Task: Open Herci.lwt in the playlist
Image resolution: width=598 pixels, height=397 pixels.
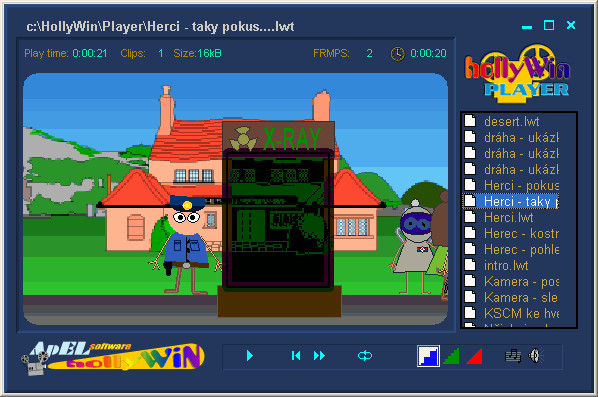Action: 508,217
